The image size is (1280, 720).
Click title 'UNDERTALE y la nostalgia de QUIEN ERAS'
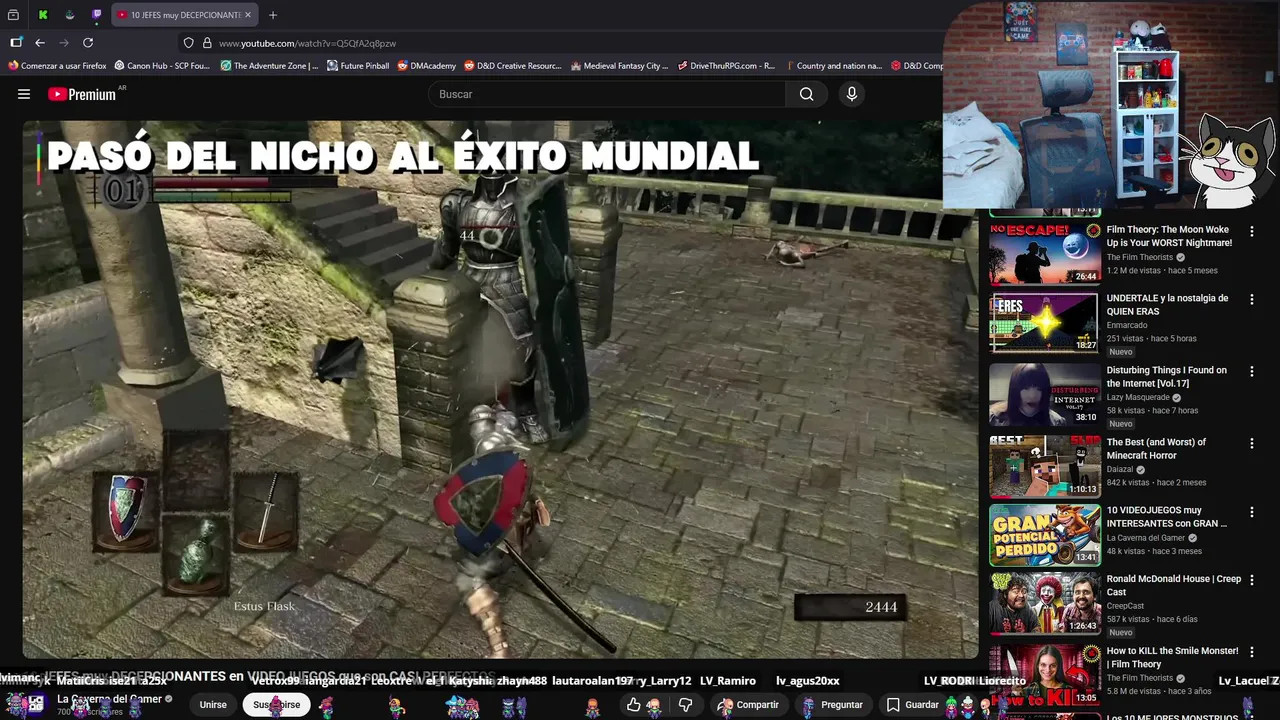(x=1167, y=304)
